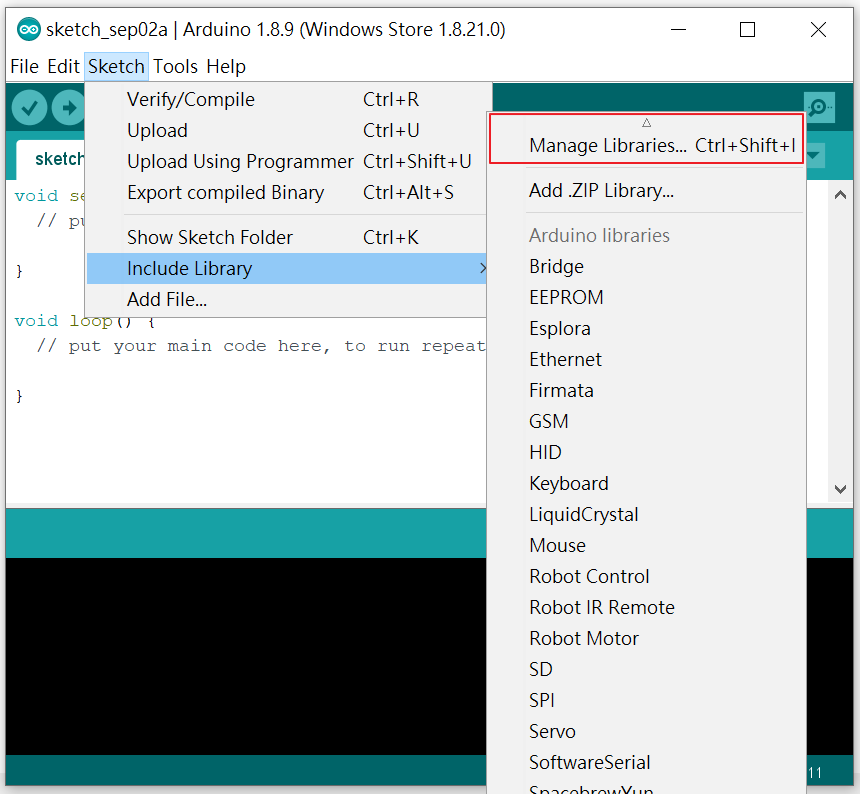The image size is (860, 794).
Task: Click Export compiled Binary
Action: 224,192
